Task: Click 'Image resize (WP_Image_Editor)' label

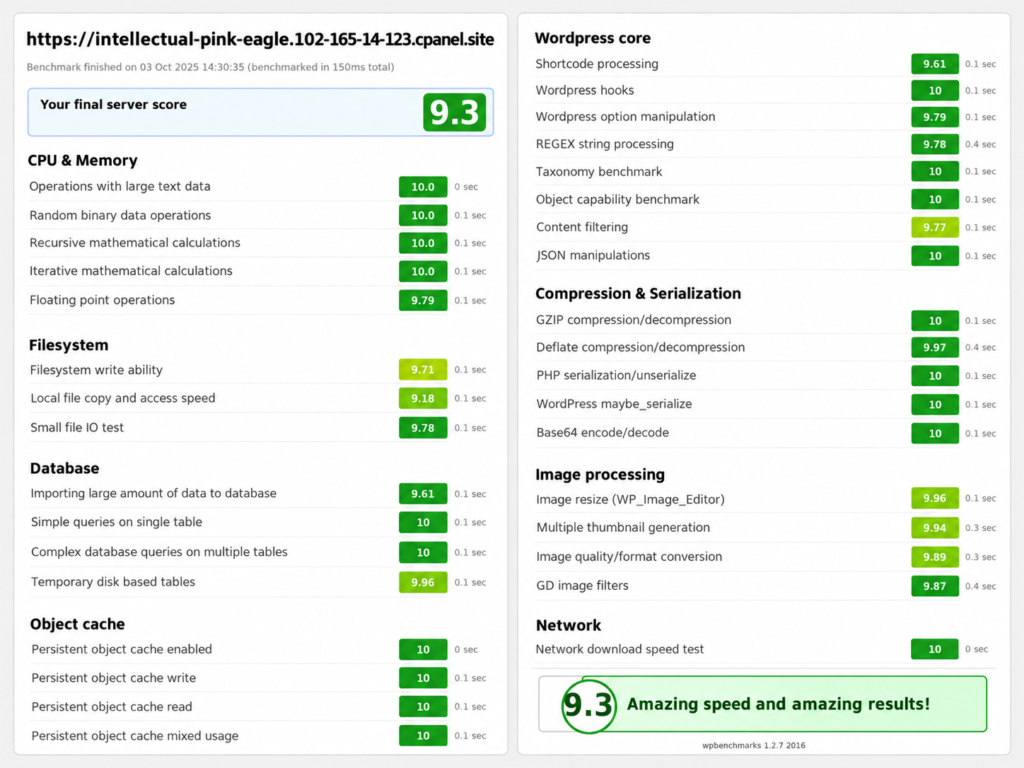Action: pos(630,500)
